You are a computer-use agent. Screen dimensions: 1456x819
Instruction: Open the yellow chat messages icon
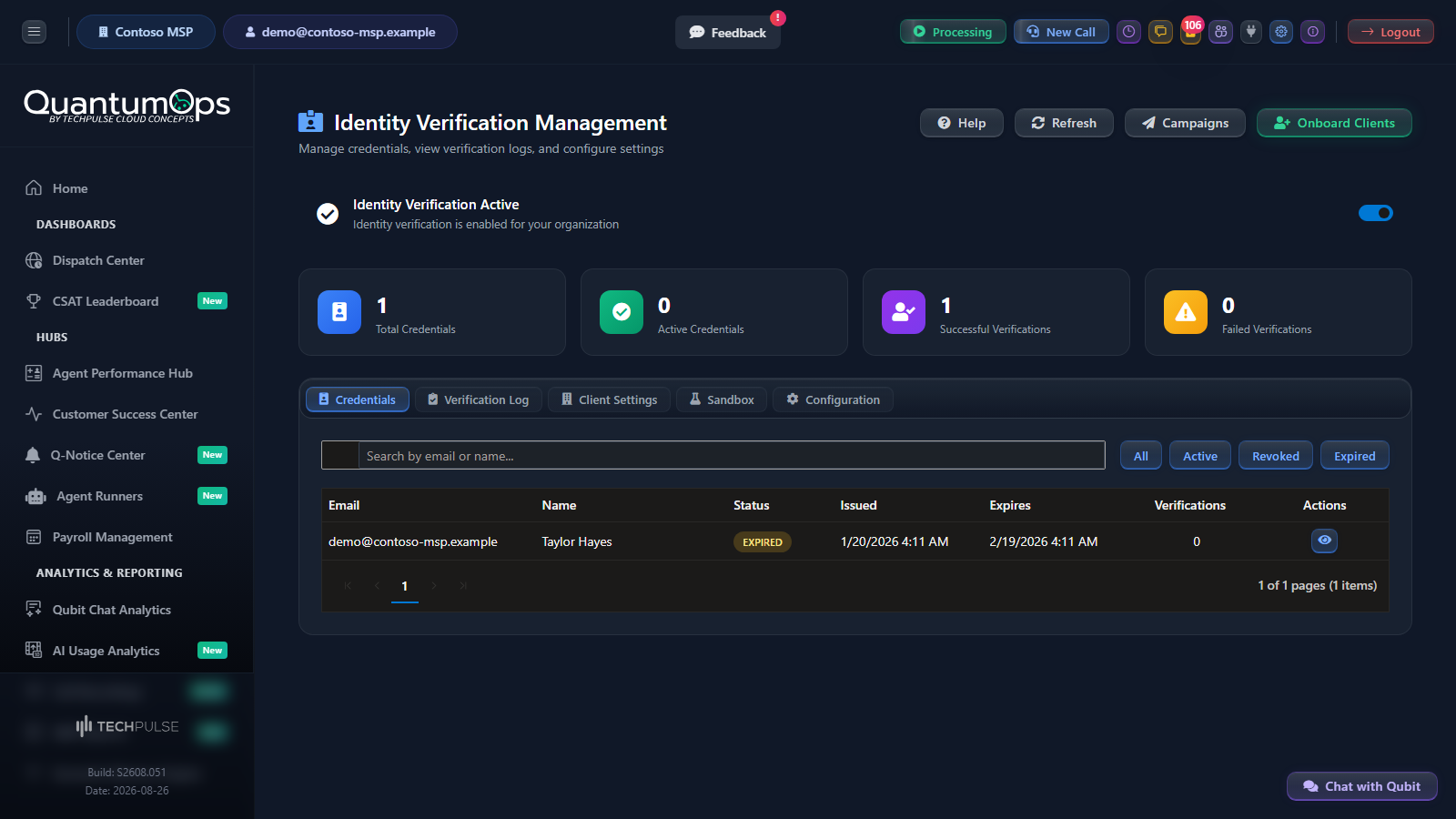(x=1160, y=32)
